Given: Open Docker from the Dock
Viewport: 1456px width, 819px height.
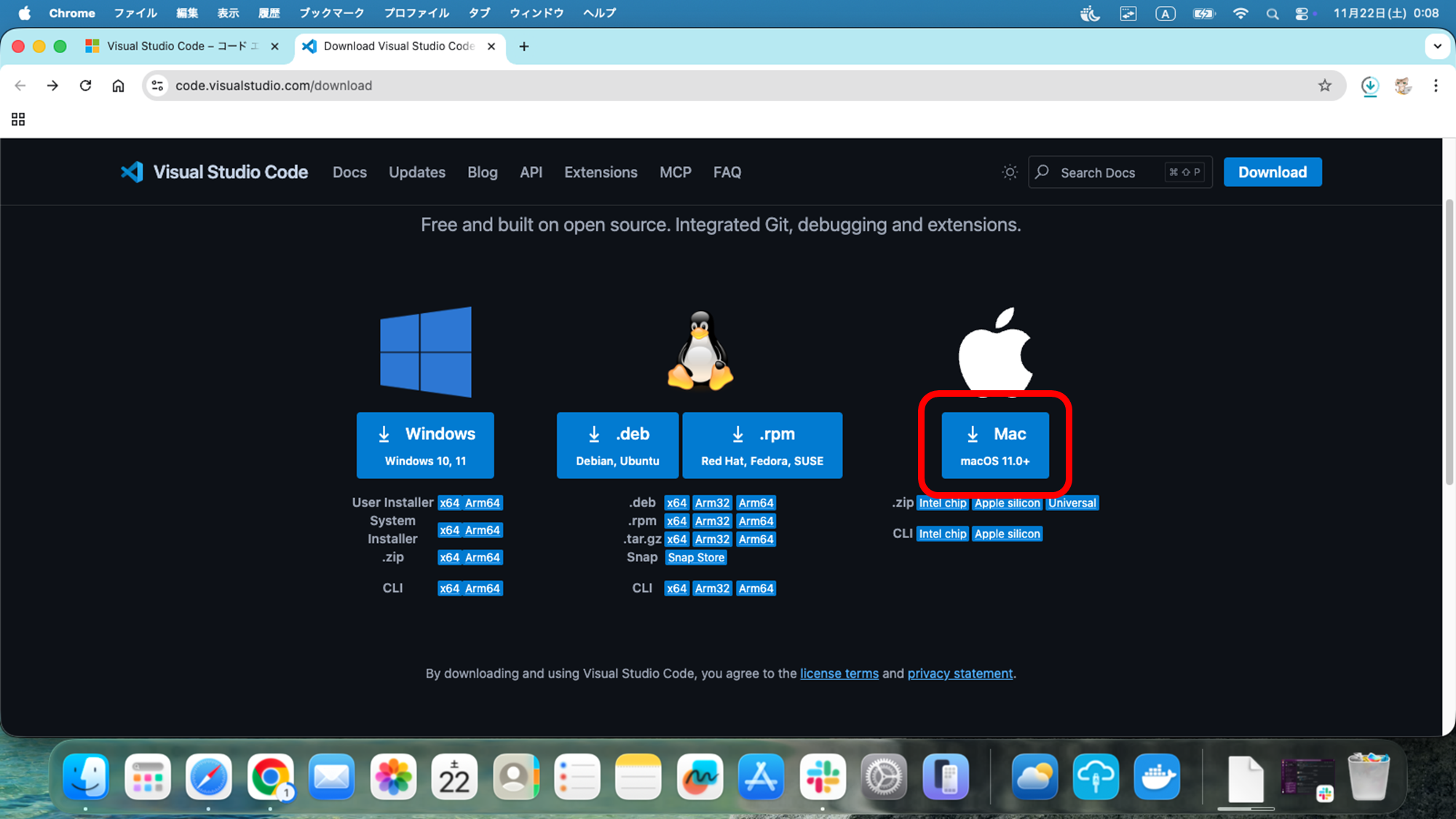Looking at the screenshot, I should pyautogui.click(x=1157, y=777).
